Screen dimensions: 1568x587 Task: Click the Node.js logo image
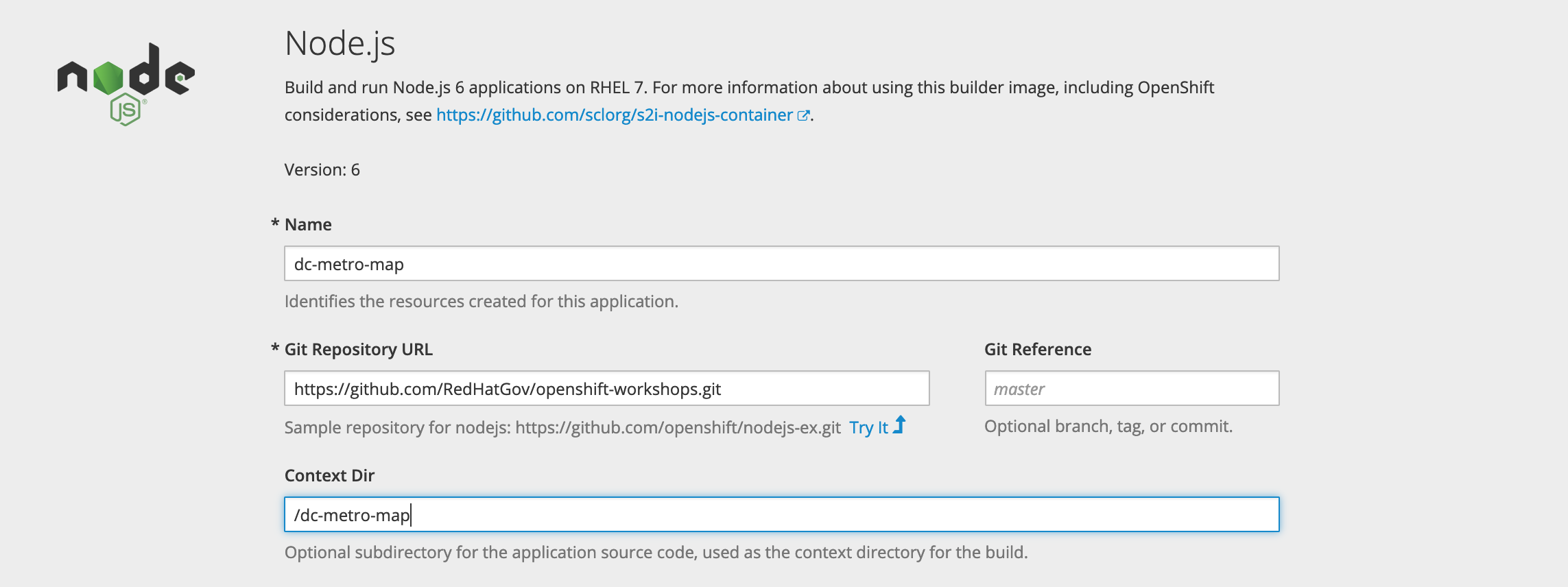[126, 84]
